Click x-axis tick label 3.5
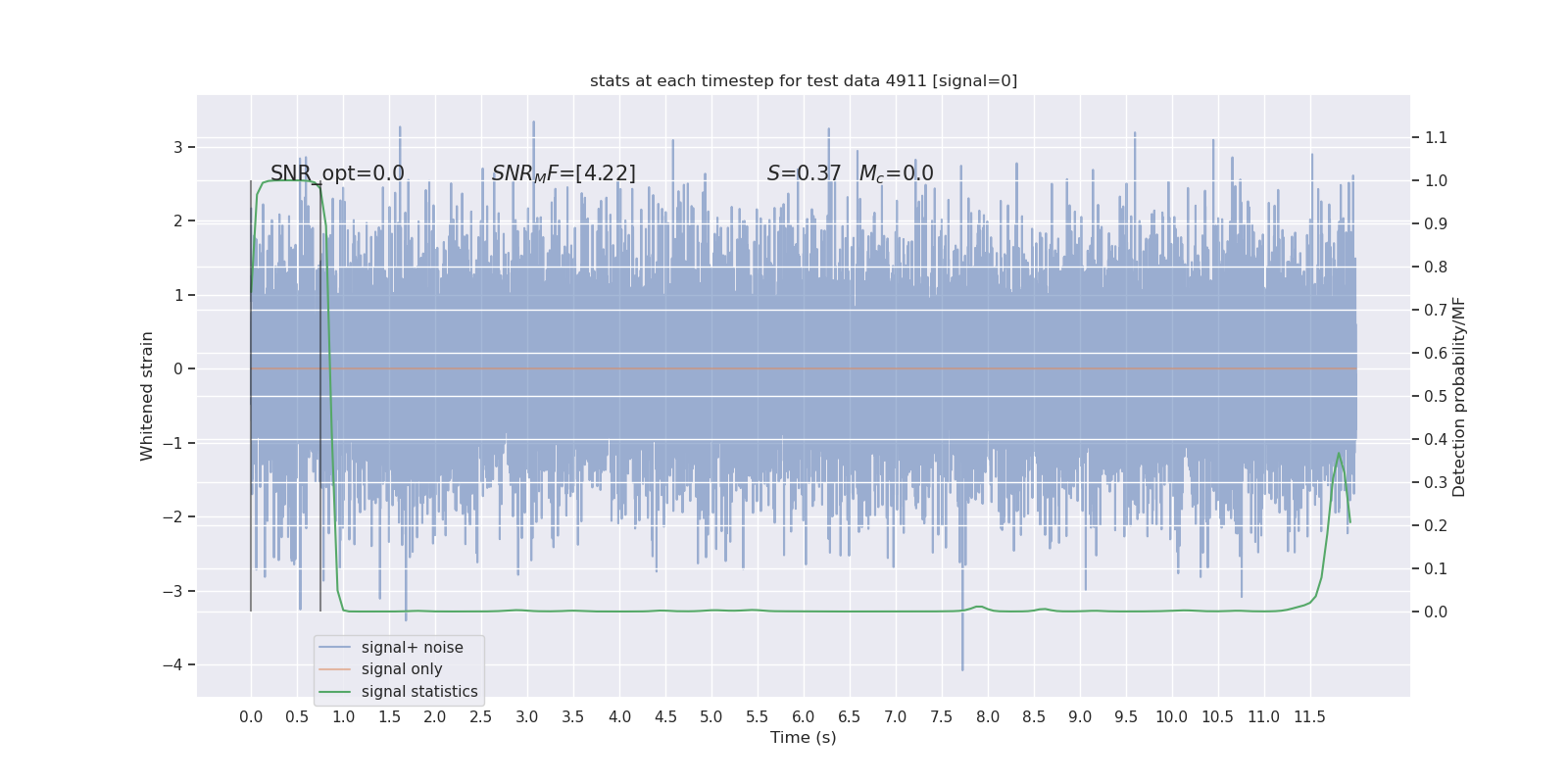Screen dimensions: 1568x784 [x=573, y=717]
